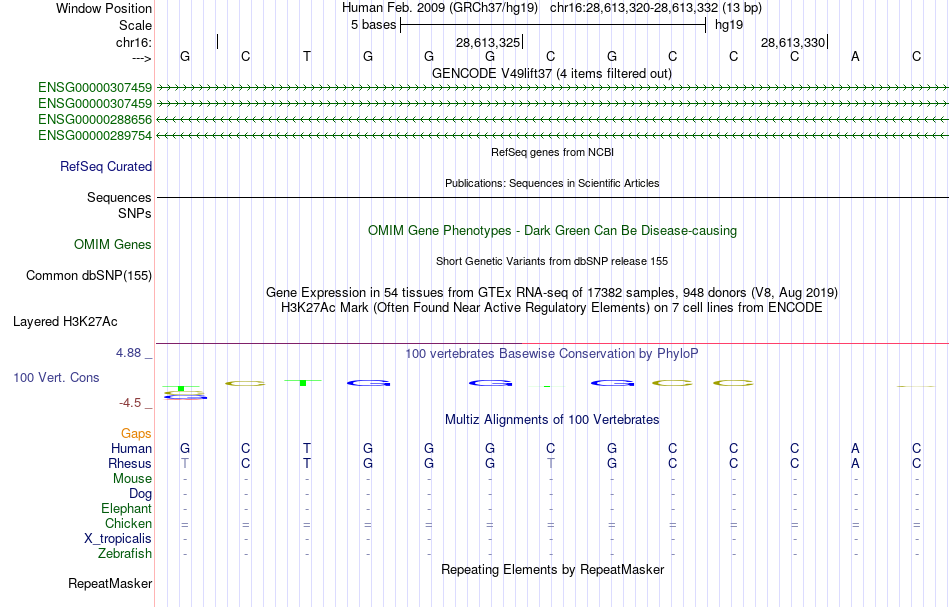950x607 pixels.
Task: Select the Elephant species row label
Action: click(127, 508)
